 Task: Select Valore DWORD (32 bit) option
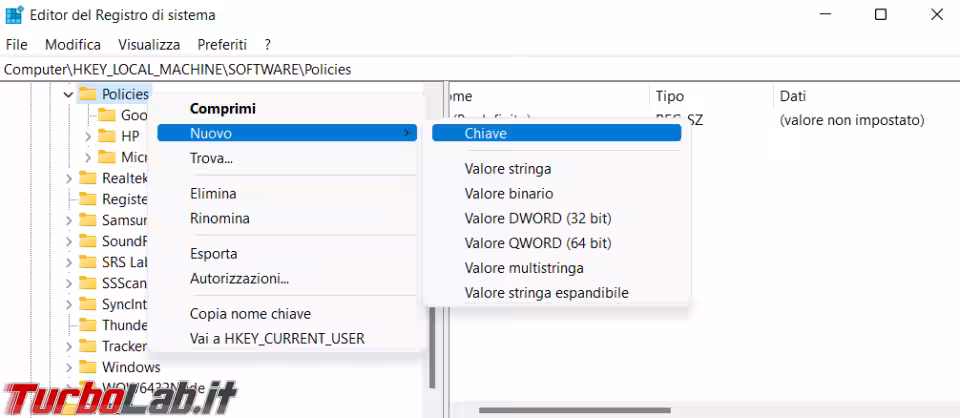click(537, 218)
